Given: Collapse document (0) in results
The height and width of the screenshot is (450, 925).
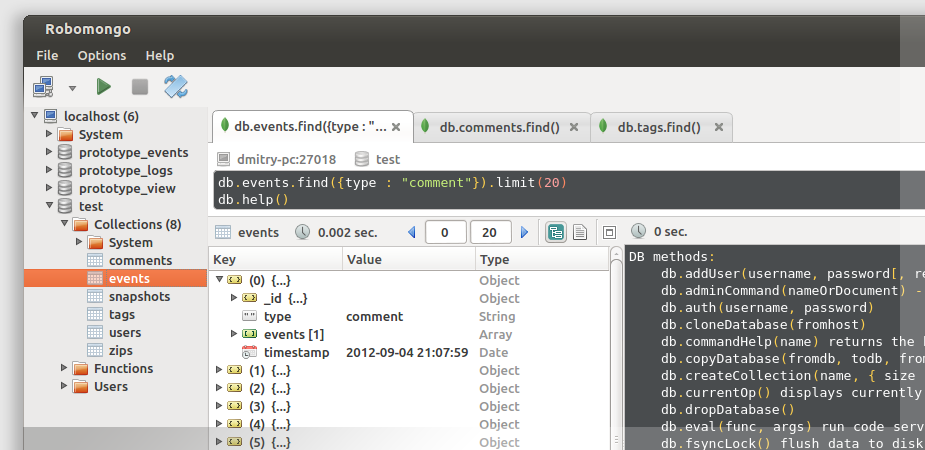Looking at the screenshot, I should pyautogui.click(x=219, y=280).
